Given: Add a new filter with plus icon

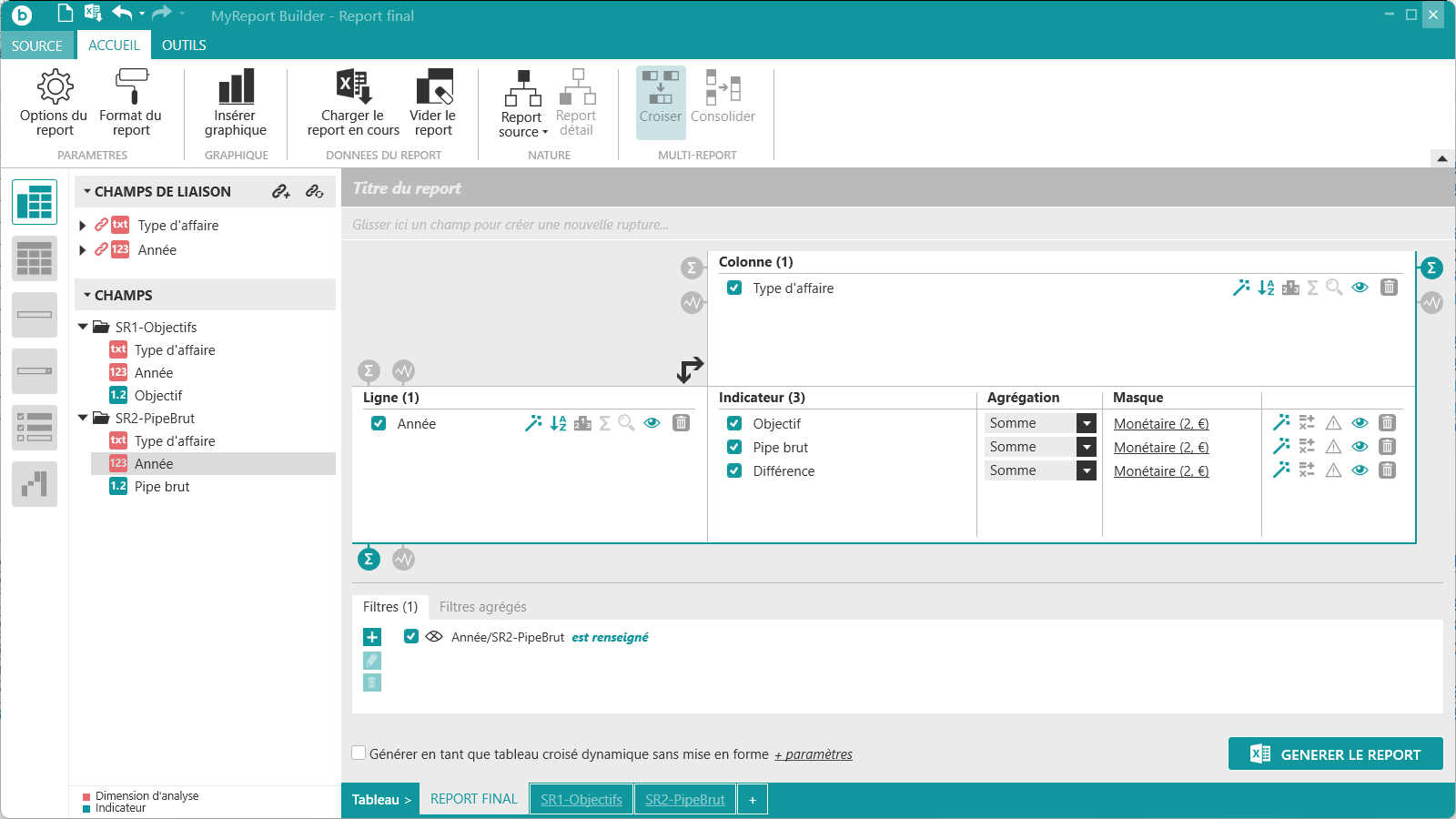Looking at the screenshot, I should point(372,637).
